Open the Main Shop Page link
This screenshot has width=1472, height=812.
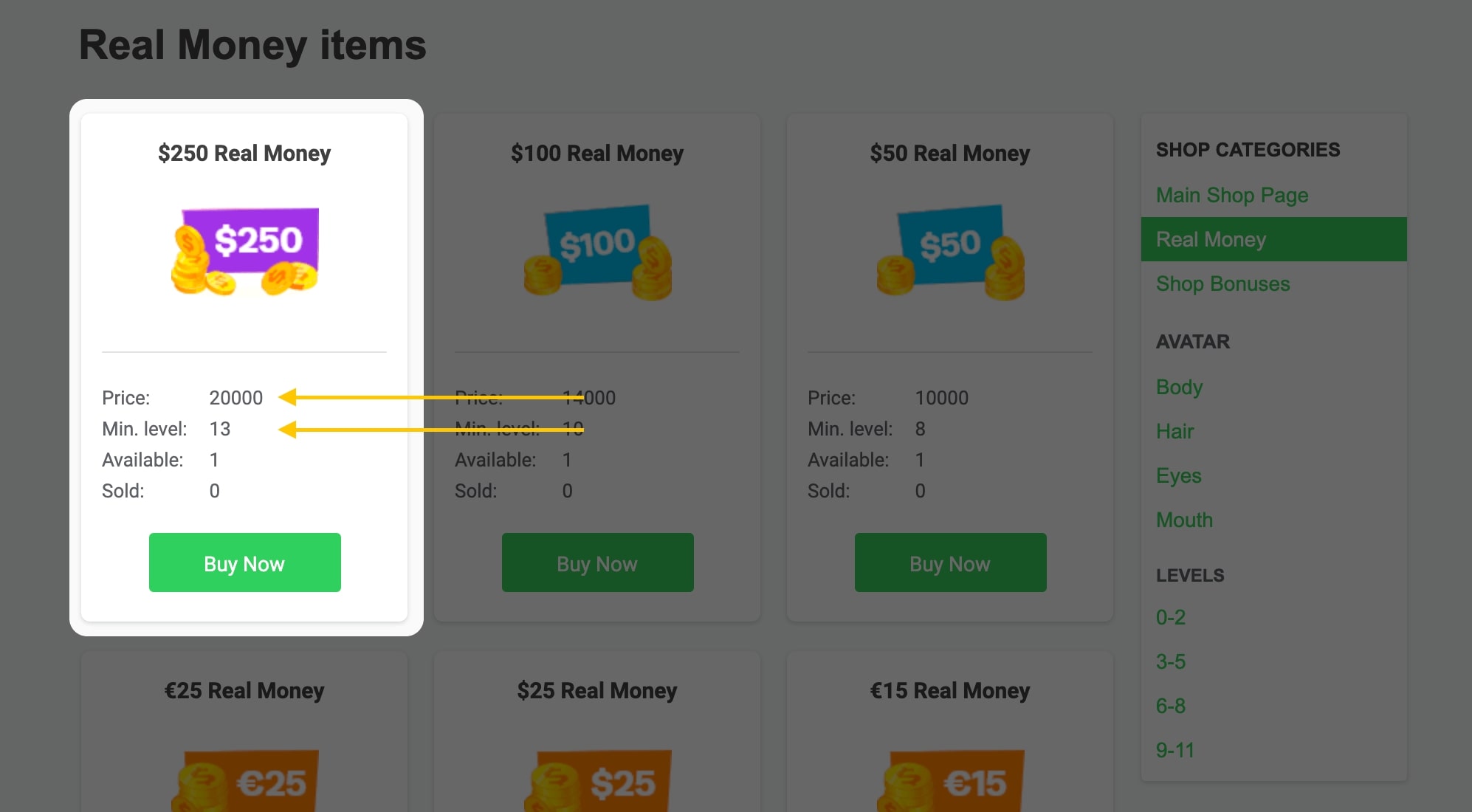[x=1232, y=195]
